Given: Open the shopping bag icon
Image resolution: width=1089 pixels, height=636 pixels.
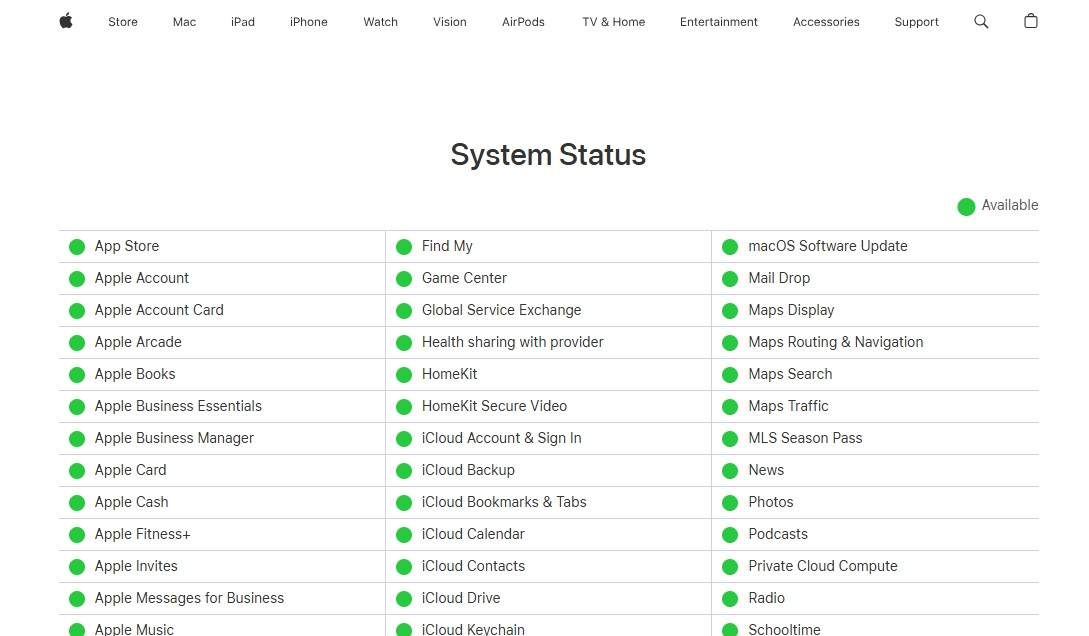Looking at the screenshot, I should click(1031, 21).
